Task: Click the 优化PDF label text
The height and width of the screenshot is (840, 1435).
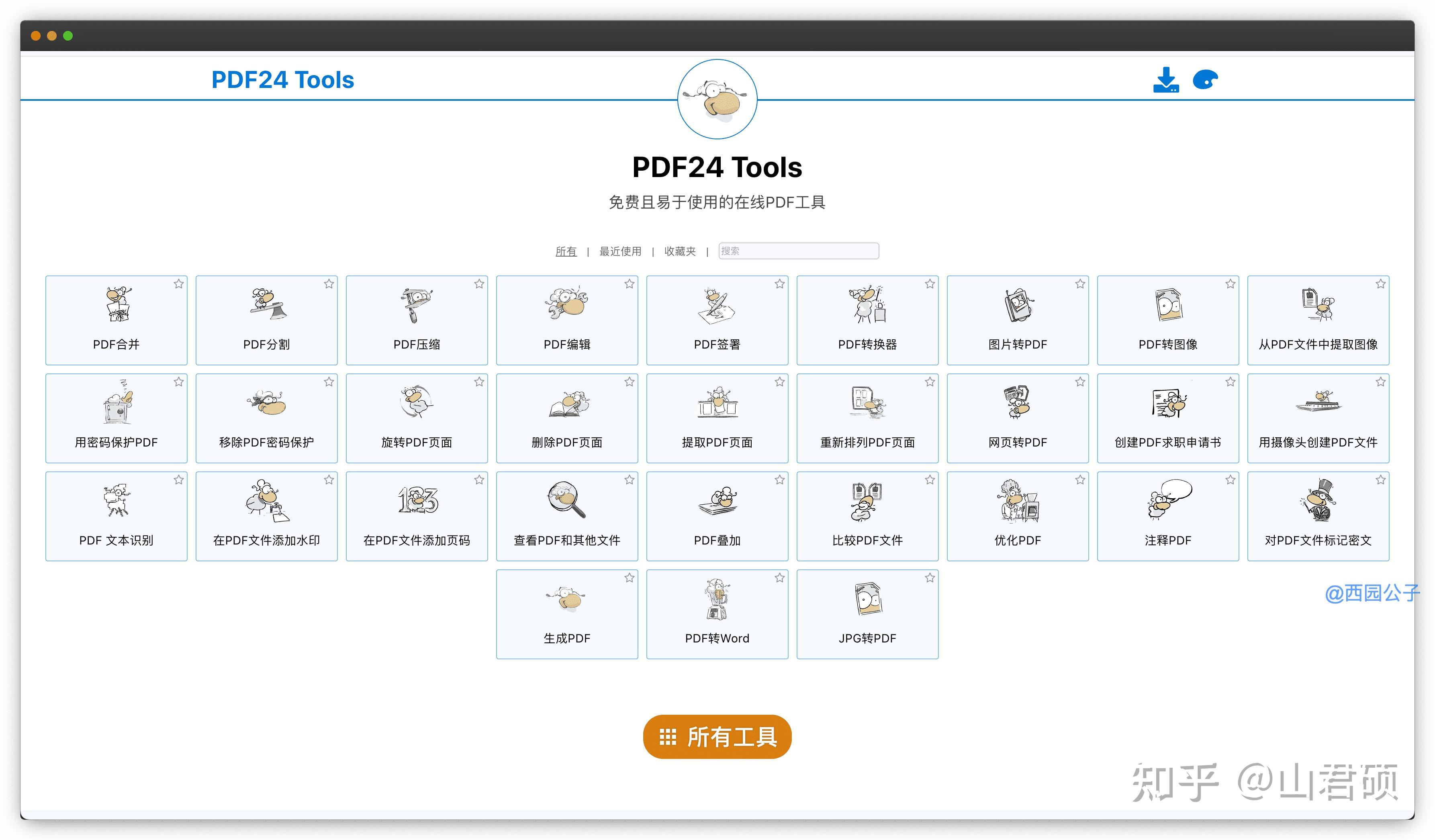Action: click(x=1018, y=540)
